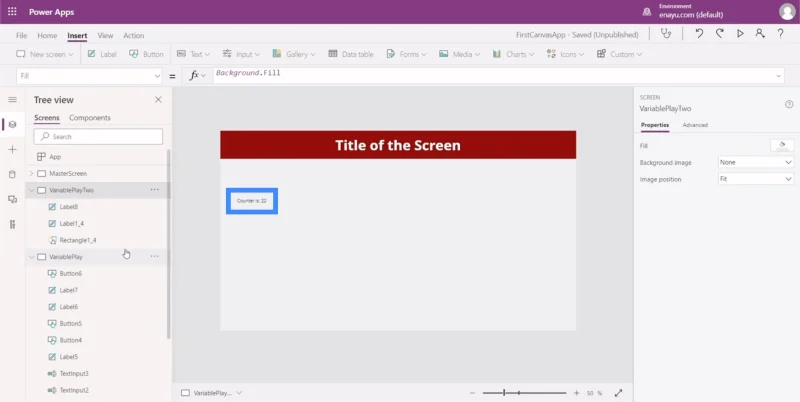Open the app launcher waffle icon
Screen dimensions: 800x402
pos(12,12)
